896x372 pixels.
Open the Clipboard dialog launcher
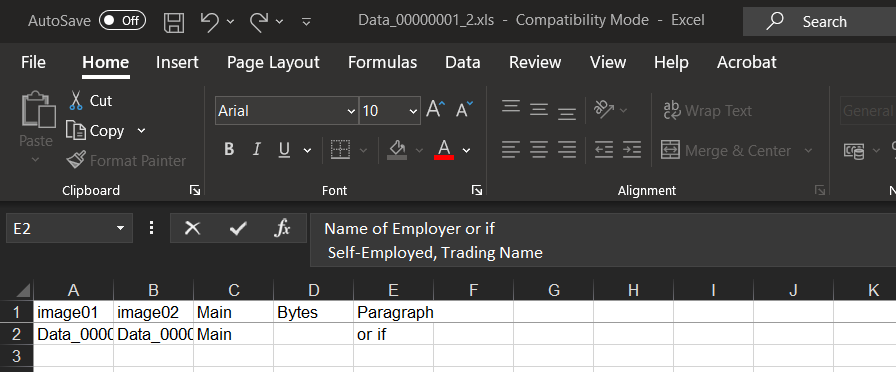tap(194, 190)
